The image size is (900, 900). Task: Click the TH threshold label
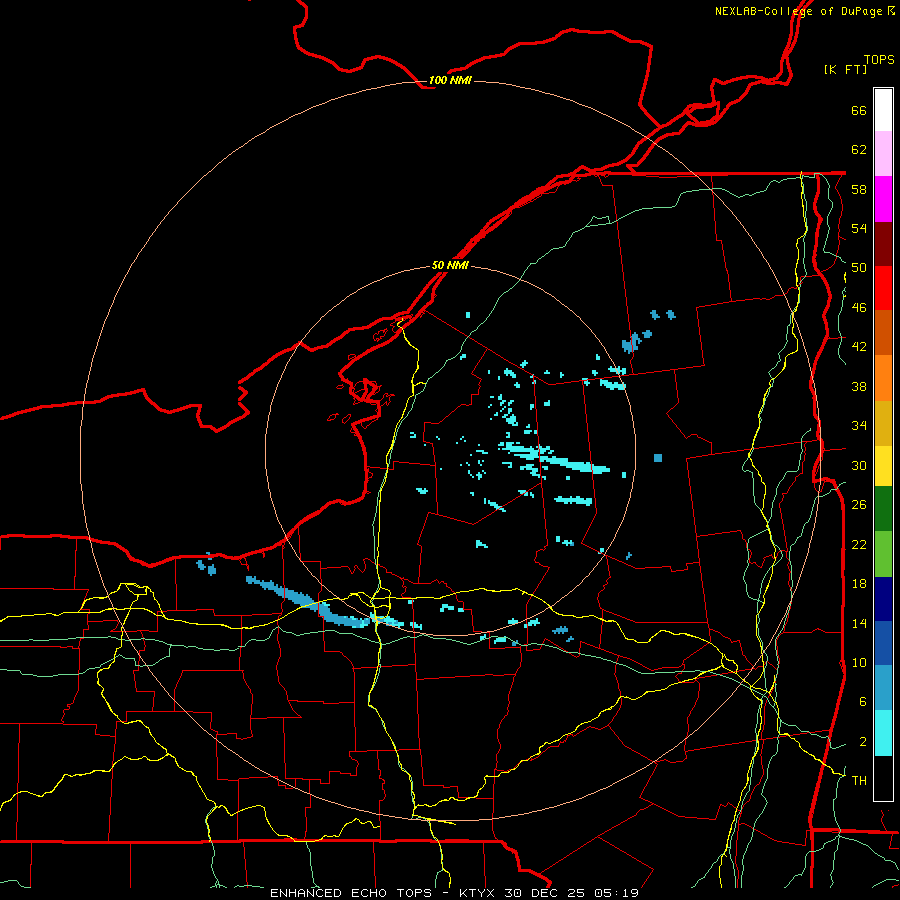859,781
